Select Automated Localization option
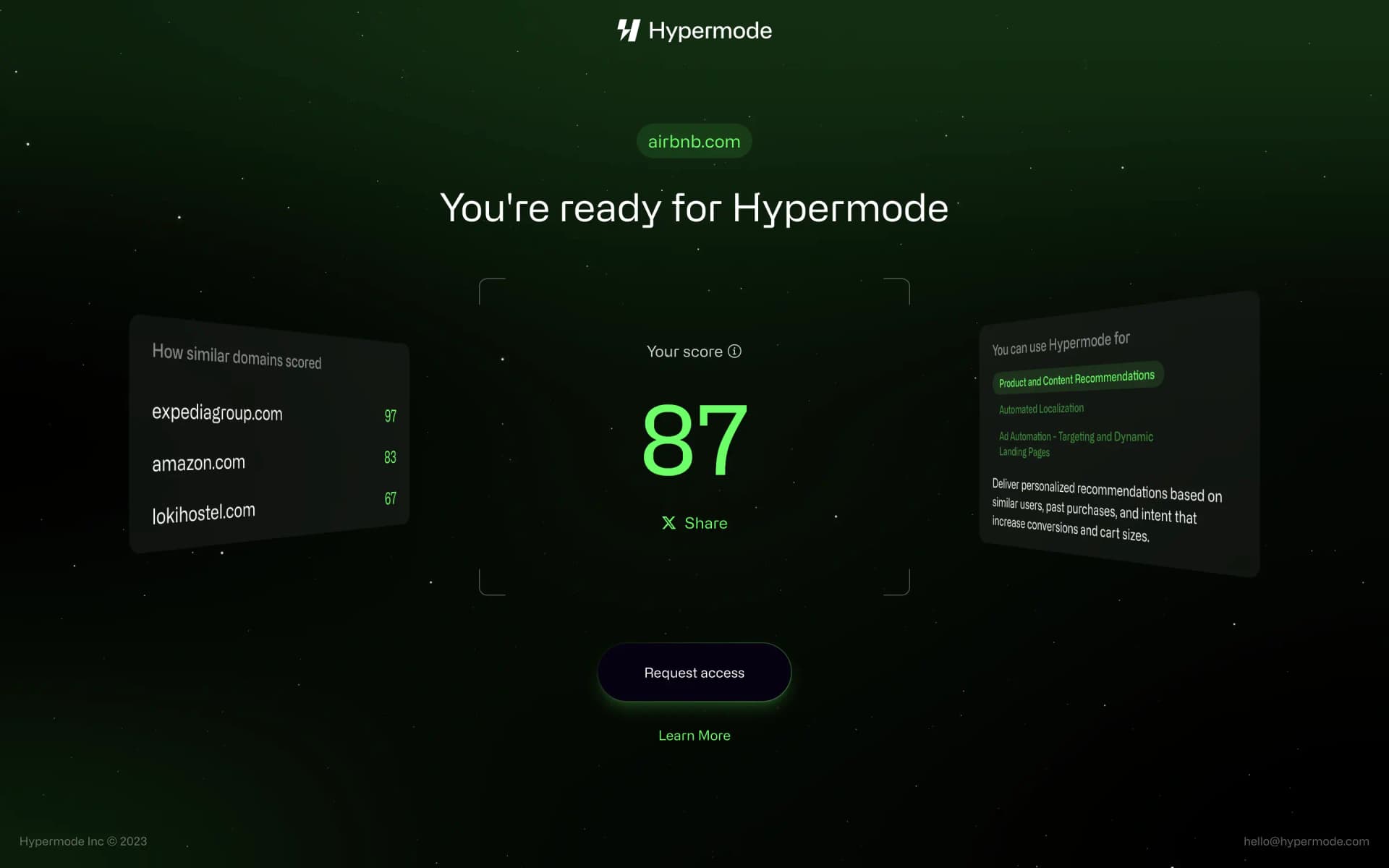 click(1041, 409)
